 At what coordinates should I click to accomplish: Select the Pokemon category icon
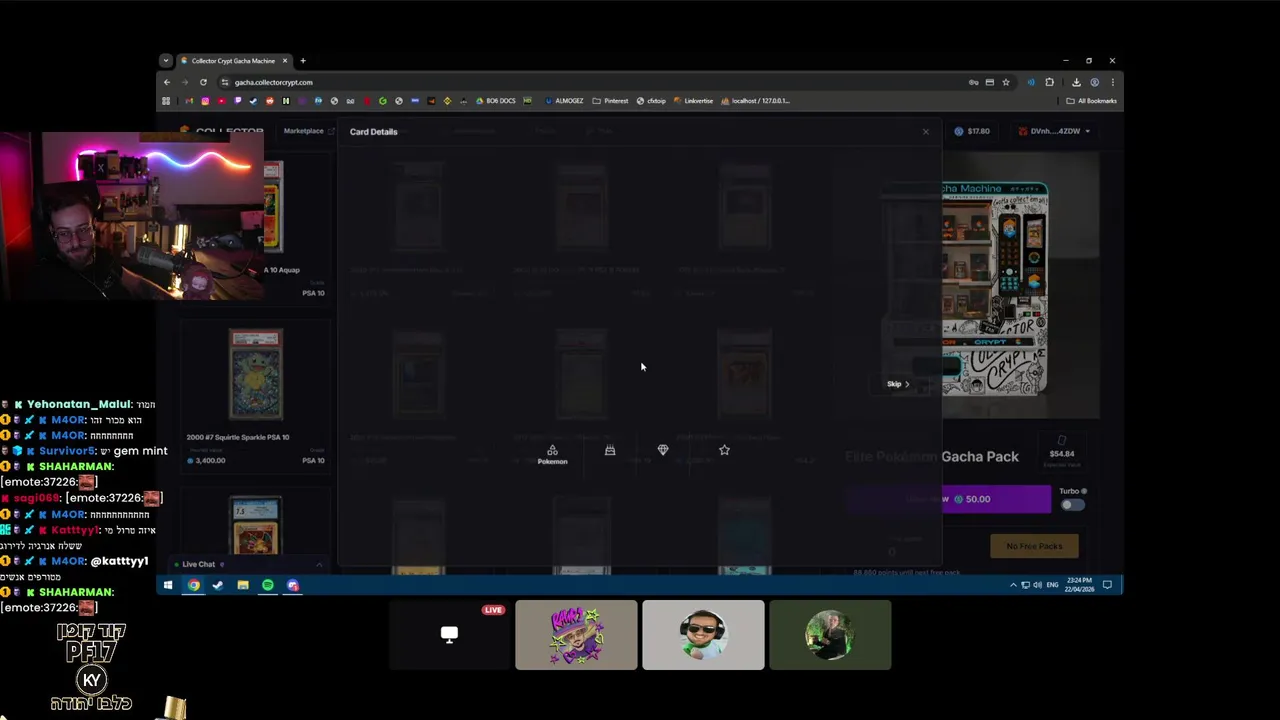(552, 454)
